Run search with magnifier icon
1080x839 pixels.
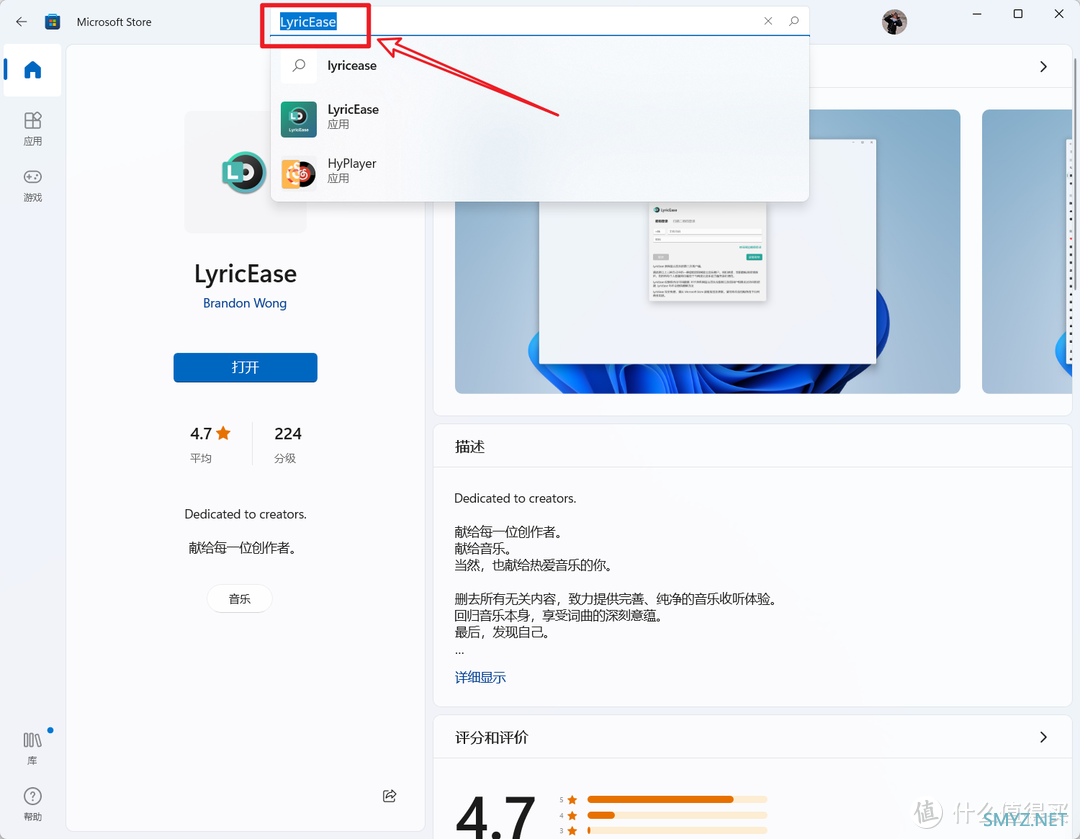tap(793, 21)
